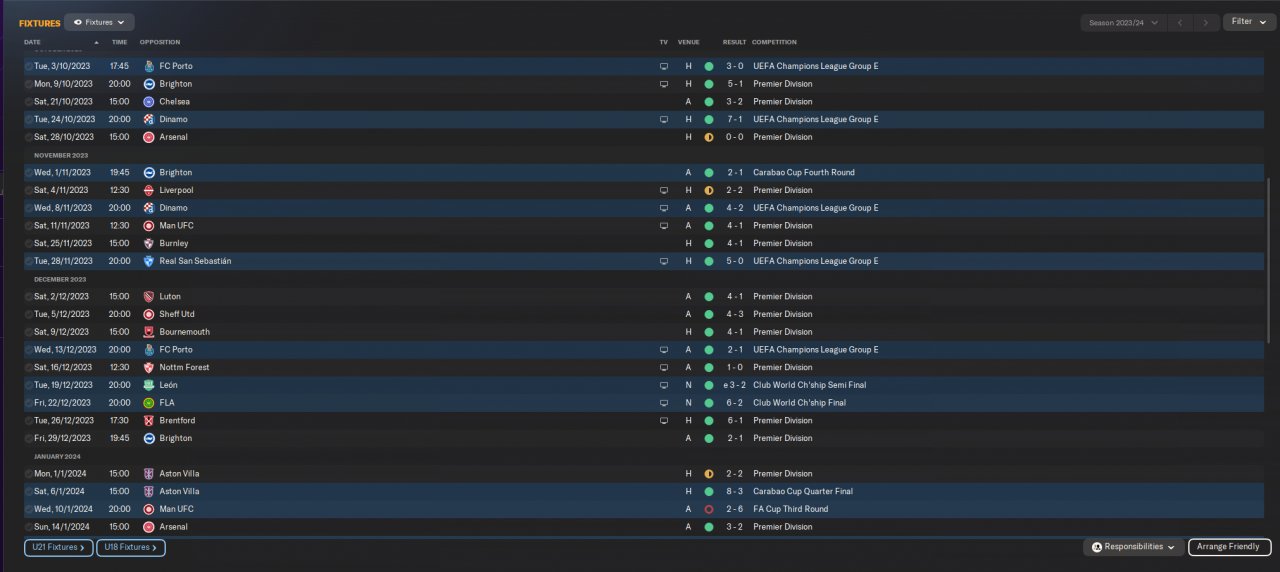
Task: Open the Season 2023/24 dropdown
Action: point(1124,22)
